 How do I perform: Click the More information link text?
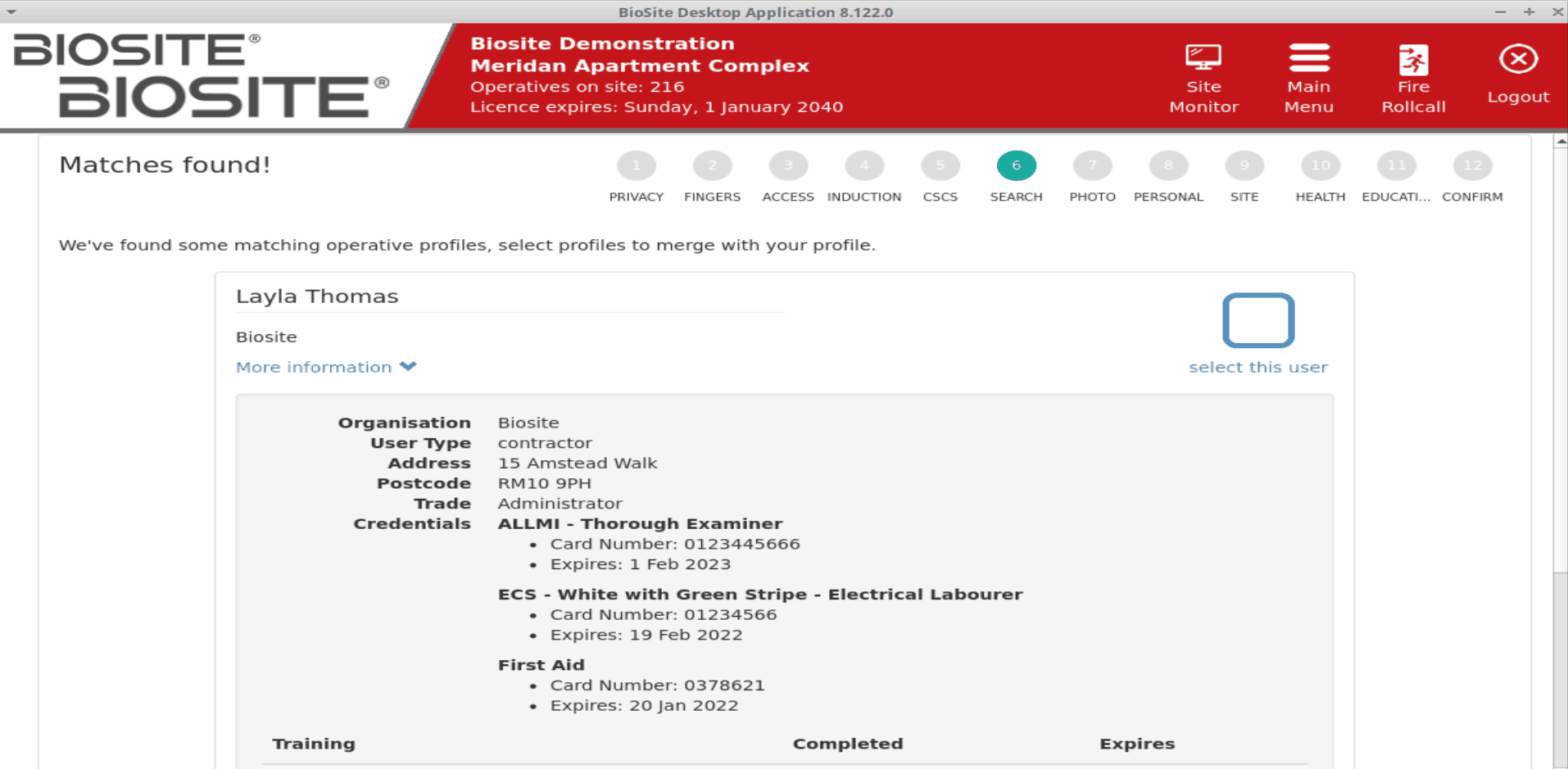314,367
